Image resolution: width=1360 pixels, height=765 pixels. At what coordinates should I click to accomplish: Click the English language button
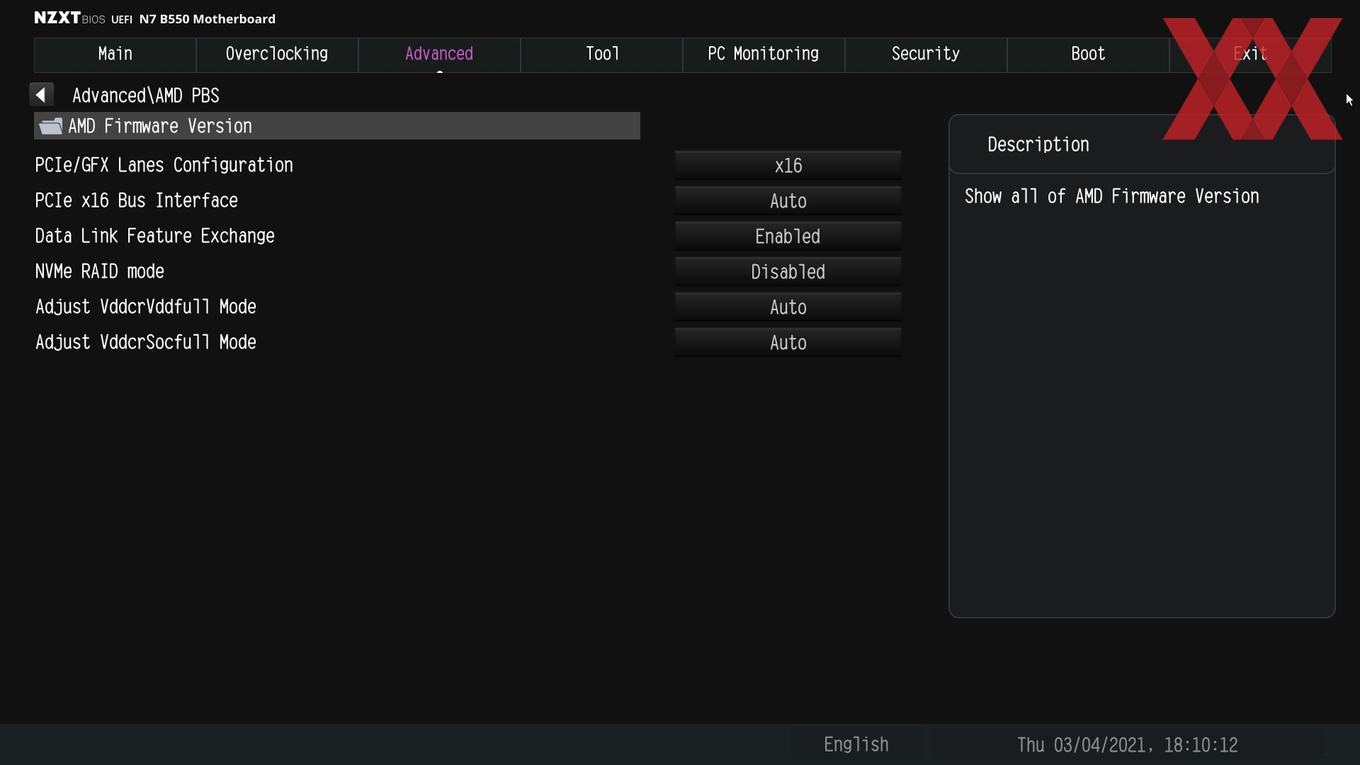pos(856,744)
